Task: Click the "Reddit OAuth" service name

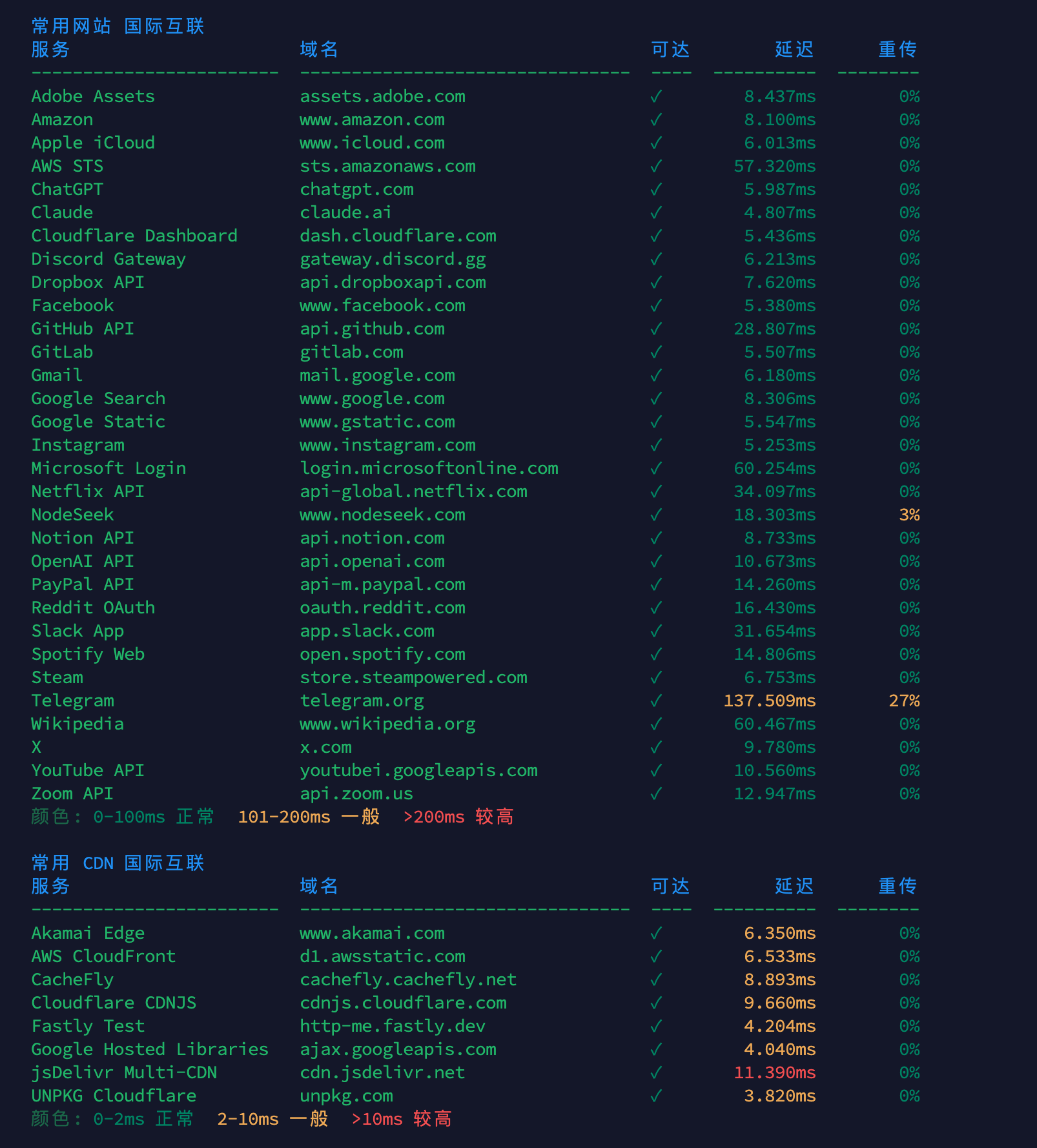Action: click(94, 608)
